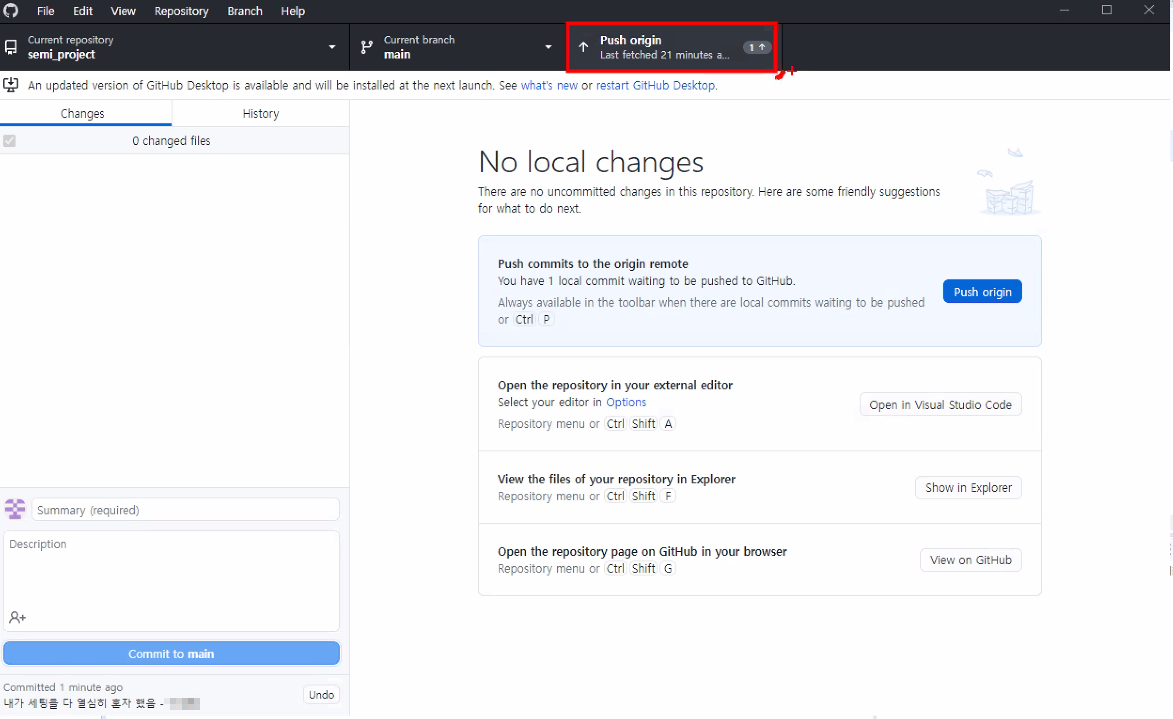The width and height of the screenshot is (1173, 719).
Task: Click the GitHub logo icon in title bar
Action: click(10, 10)
